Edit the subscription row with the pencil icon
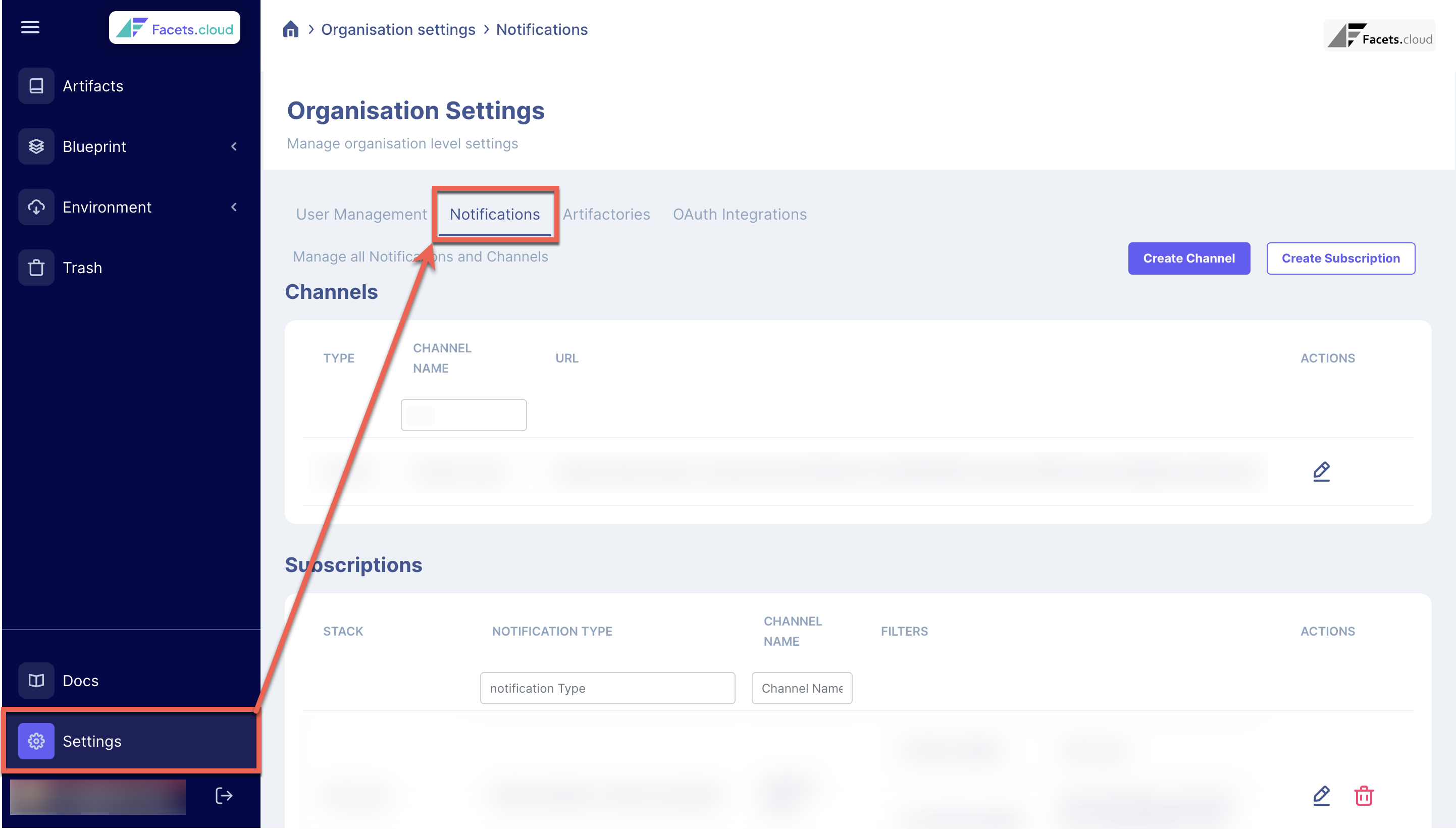Screen dimensions: 1456x829 (x=1321, y=795)
